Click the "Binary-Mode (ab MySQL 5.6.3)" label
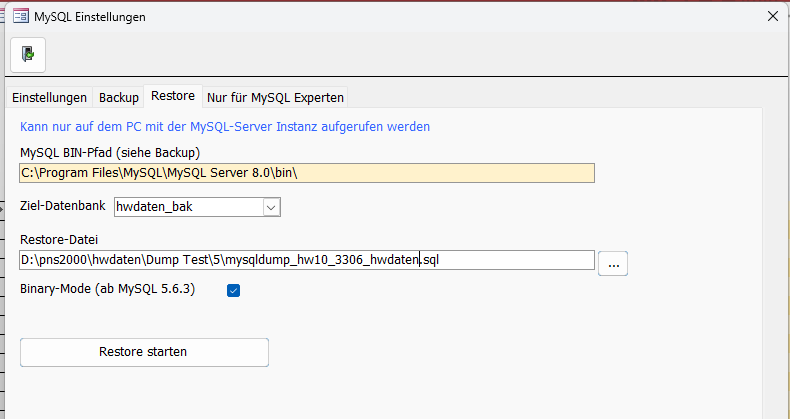The image size is (790, 419). [x=107, y=289]
